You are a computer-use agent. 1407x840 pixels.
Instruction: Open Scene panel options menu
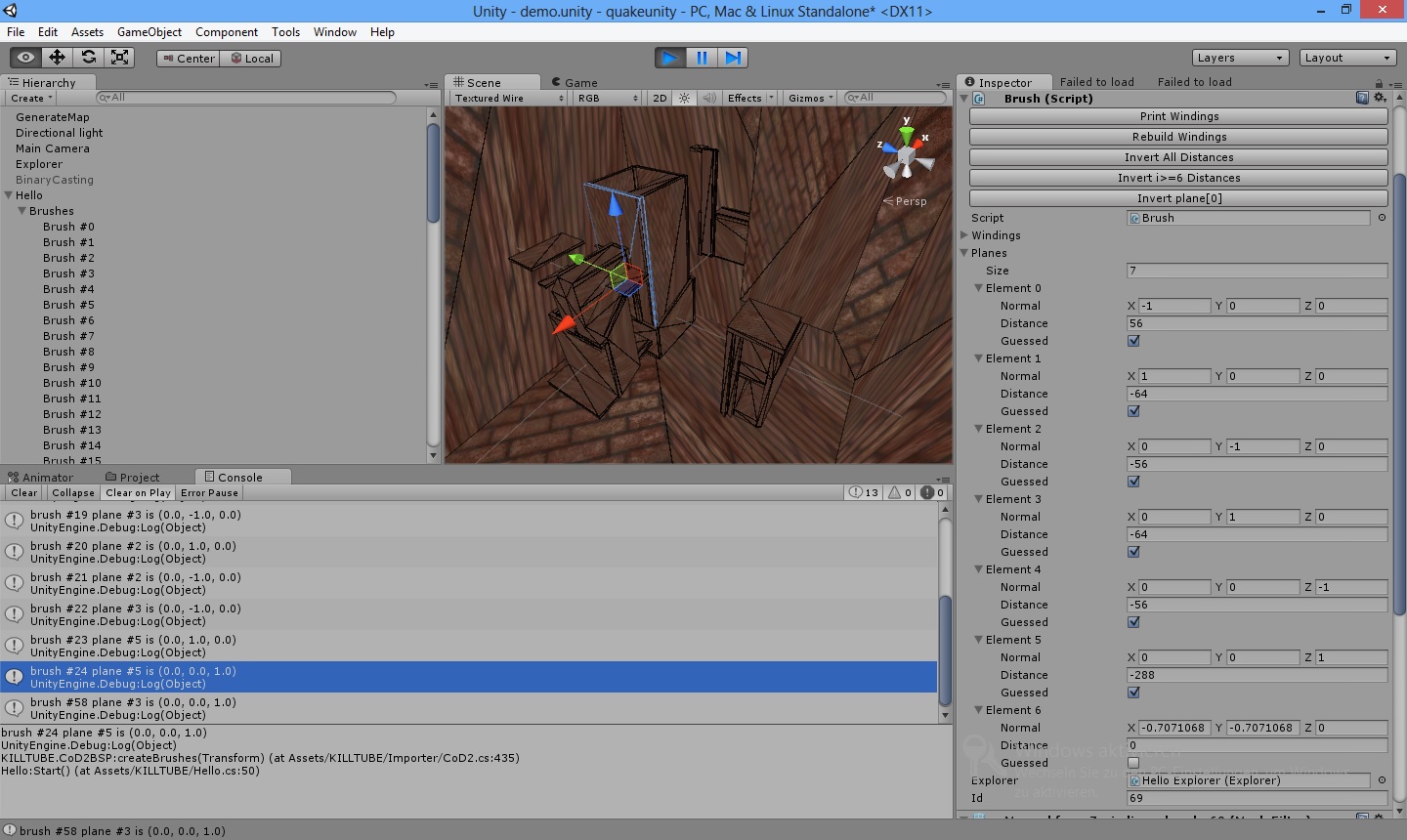click(x=942, y=85)
